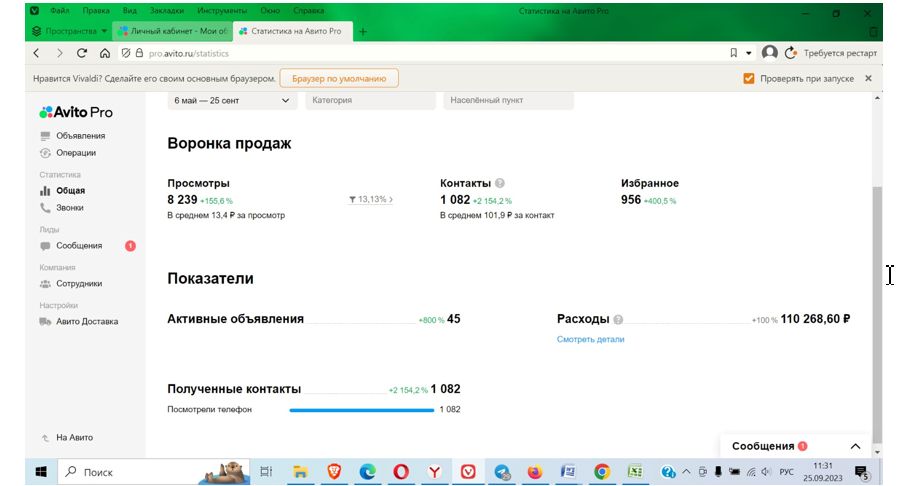The height and width of the screenshot is (486, 900).
Task: Click the Населённый пункт filter field
Action: point(508,100)
